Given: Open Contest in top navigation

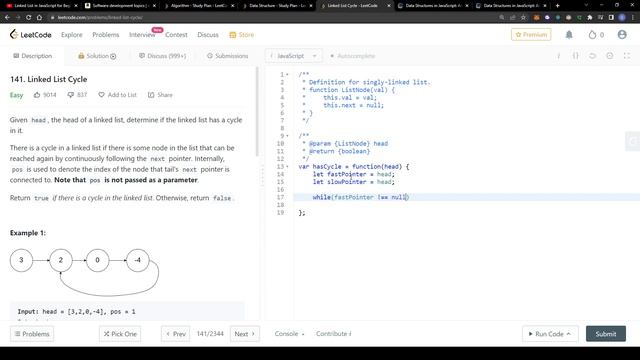Looking at the screenshot, I should tap(176, 35).
